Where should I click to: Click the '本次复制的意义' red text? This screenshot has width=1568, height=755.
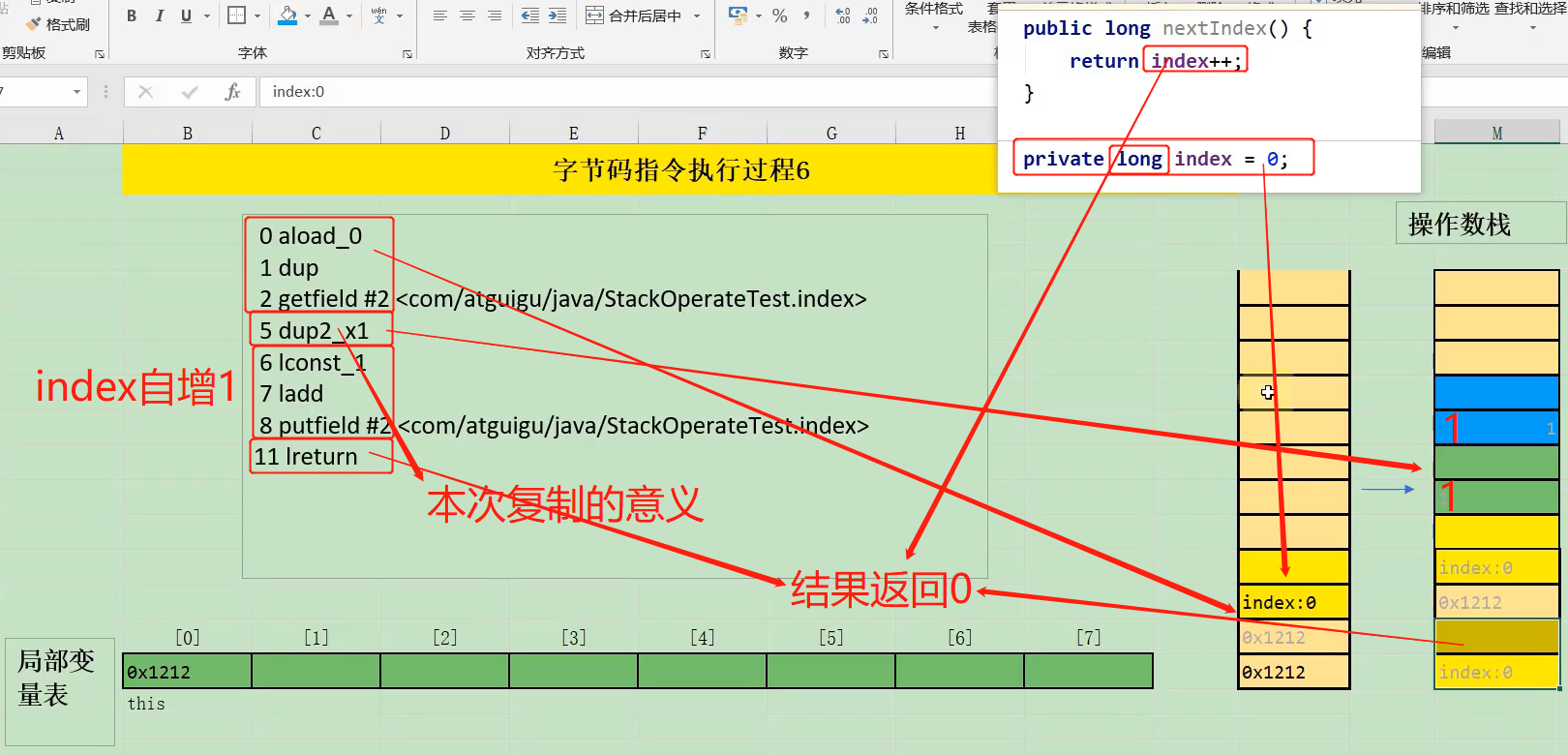pyautogui.click(x=564, y=504)
